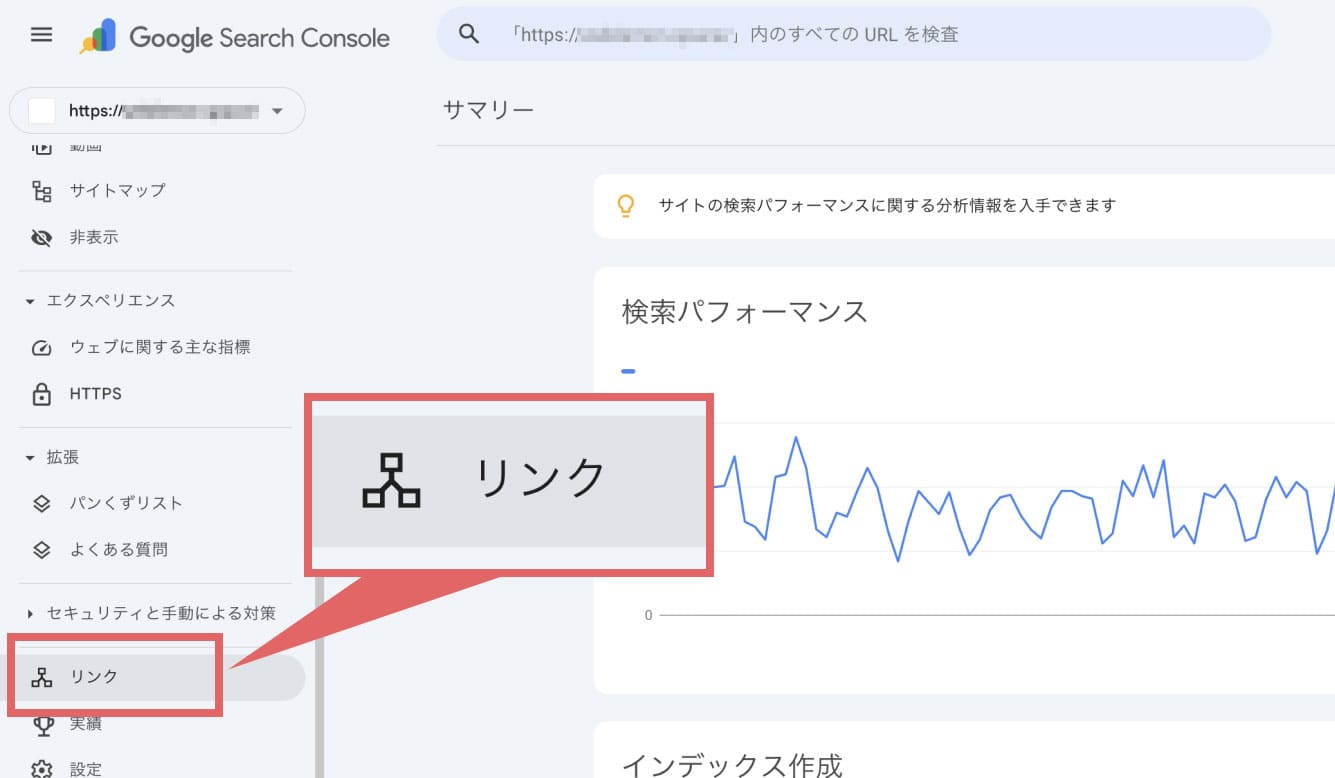Open the property selector dropdown
Screen dimensions: 1335x778
pyautogui.click(x=279, y=110)
